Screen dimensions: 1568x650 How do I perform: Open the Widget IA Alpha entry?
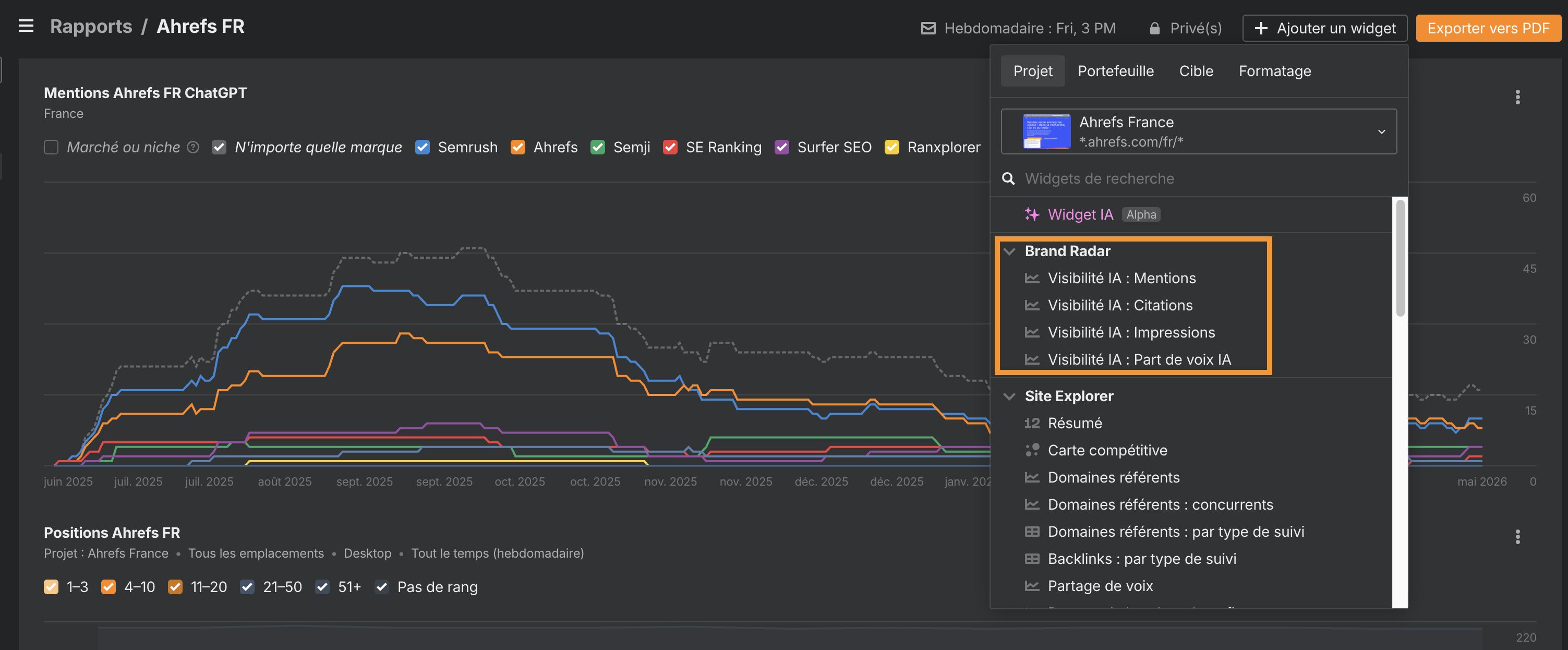1092,214
